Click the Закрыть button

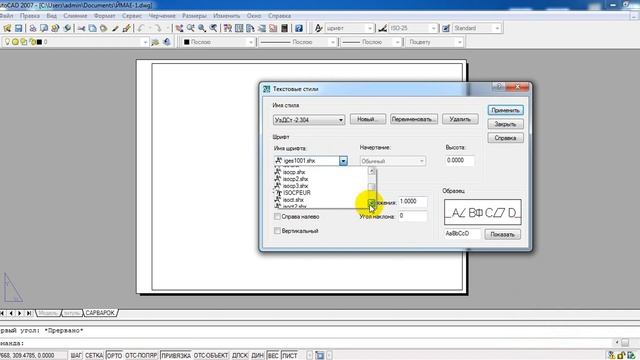coord(505,124)
